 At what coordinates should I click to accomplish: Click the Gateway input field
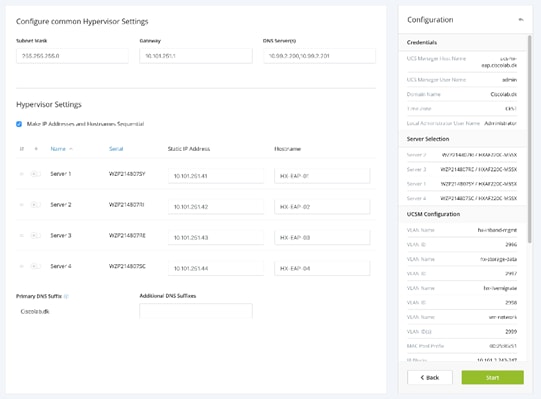[x=196, y=56]
